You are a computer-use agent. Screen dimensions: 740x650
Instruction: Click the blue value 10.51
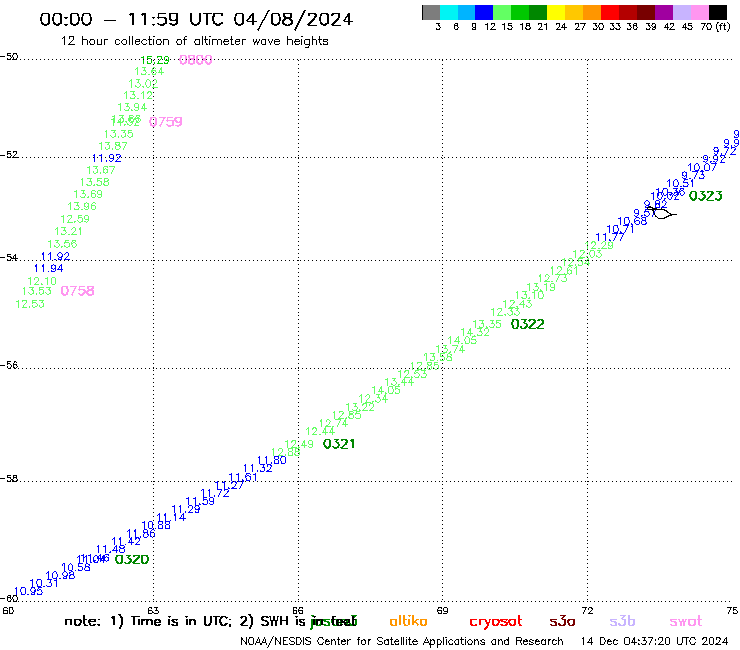[681, 183]
